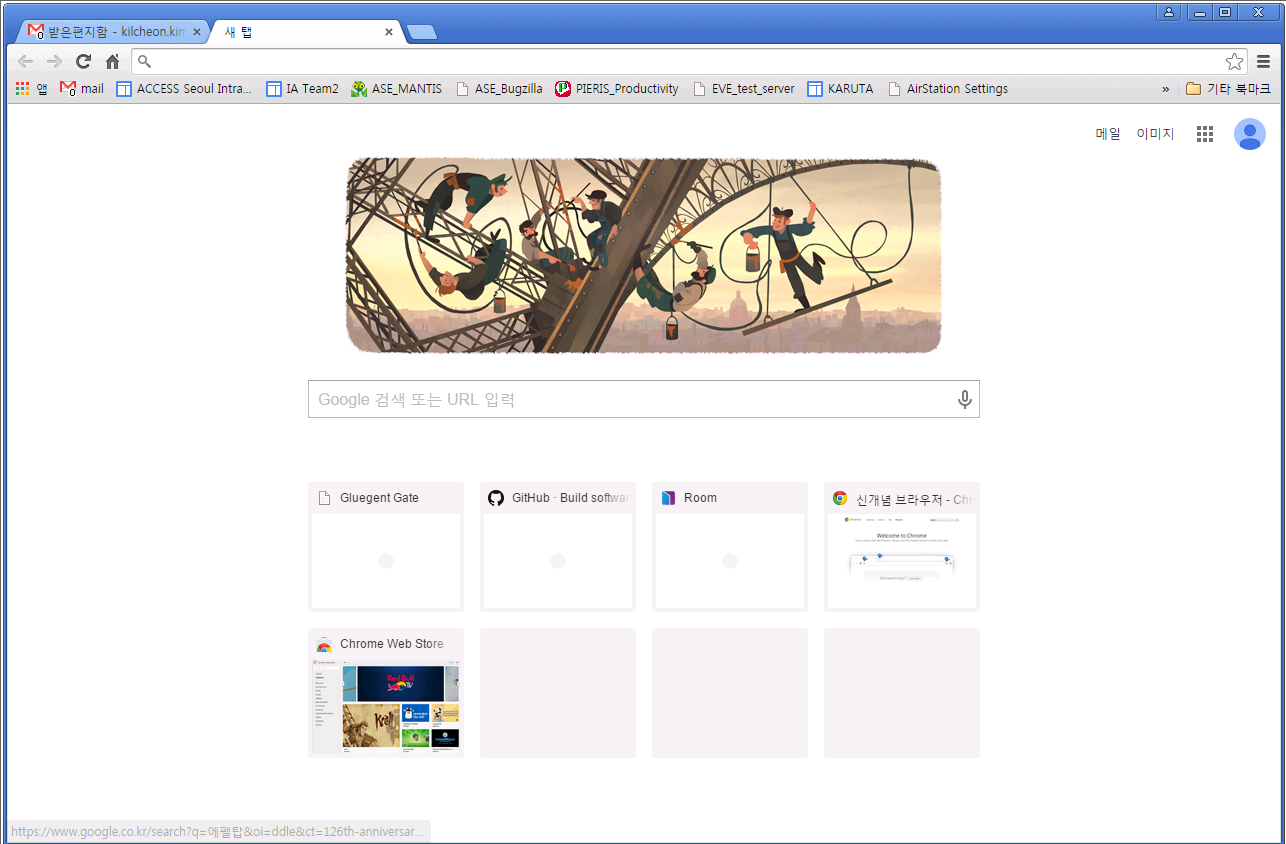Screen dimensions: 1286x844
Task: Open the 메일 link
Action: [x=1108, y=134]
